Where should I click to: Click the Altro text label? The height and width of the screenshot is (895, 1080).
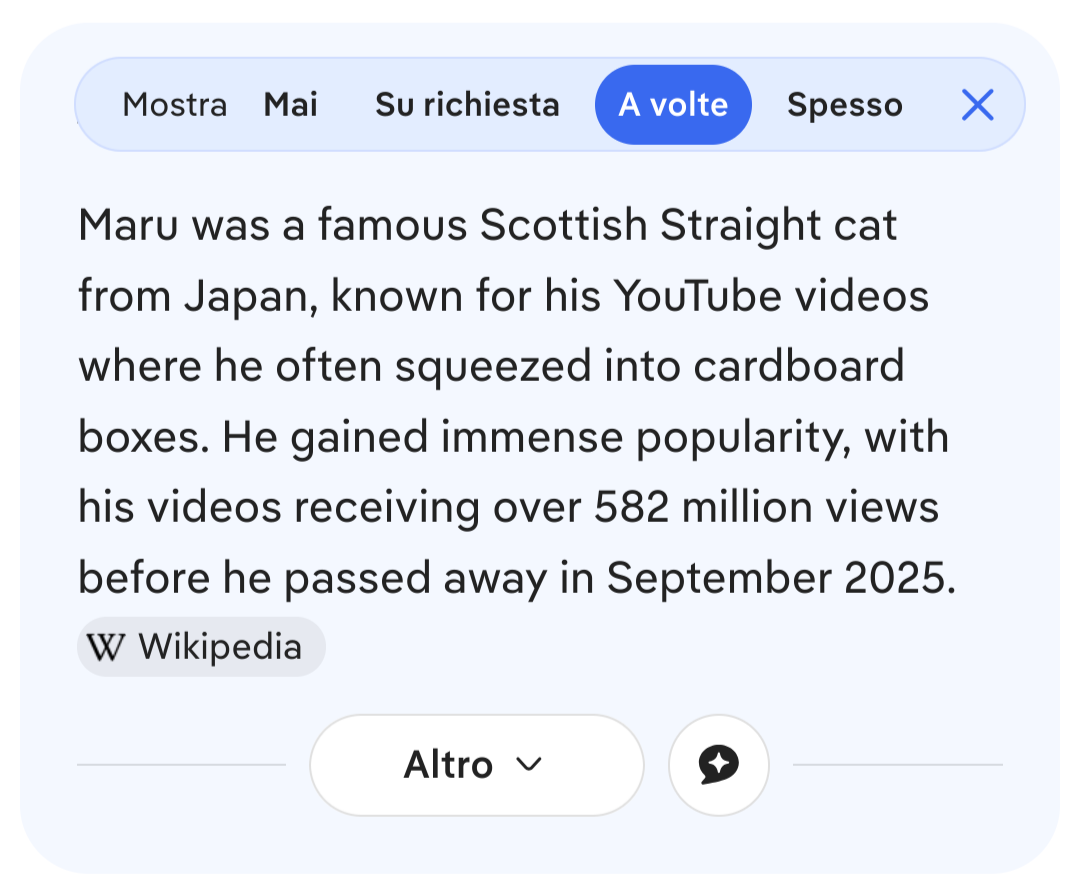tap(448, 765)
